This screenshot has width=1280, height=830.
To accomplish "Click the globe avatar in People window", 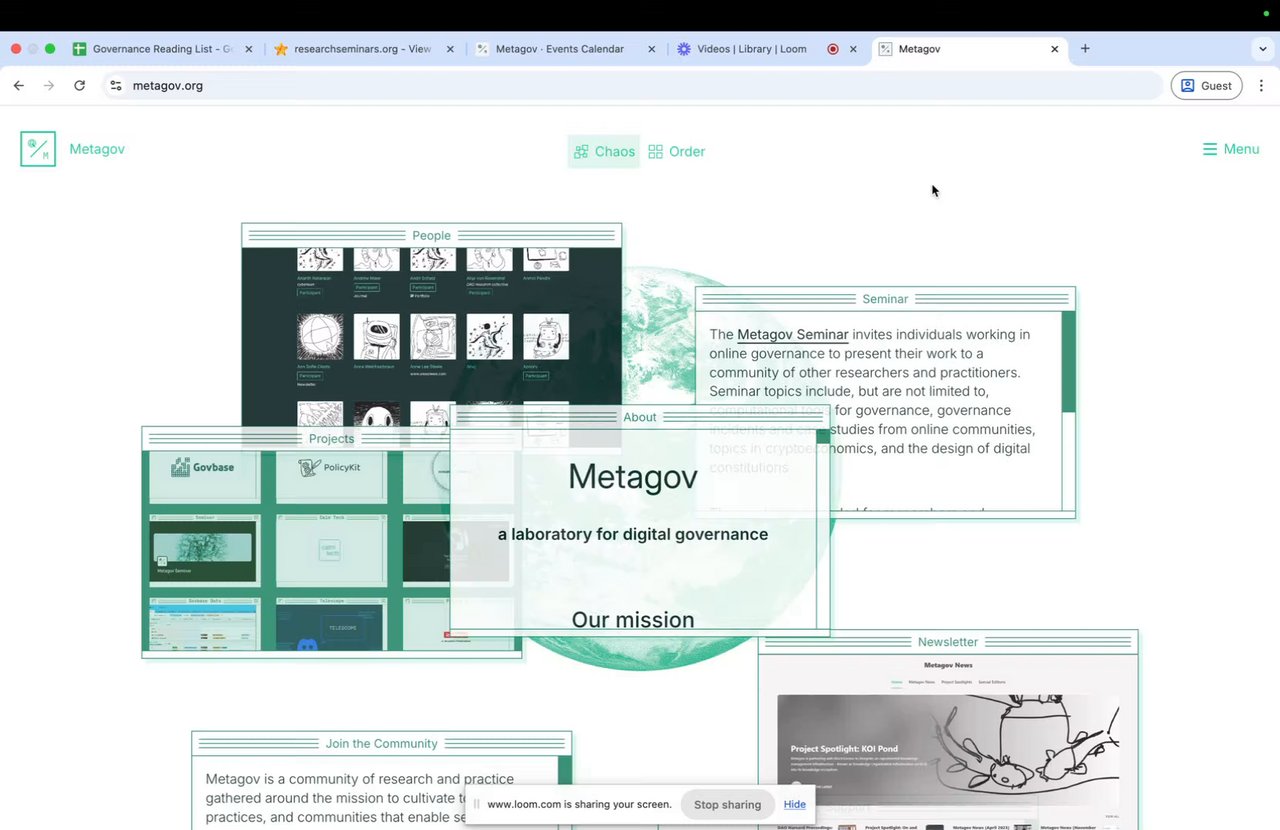I will click(x=320, y=337).
